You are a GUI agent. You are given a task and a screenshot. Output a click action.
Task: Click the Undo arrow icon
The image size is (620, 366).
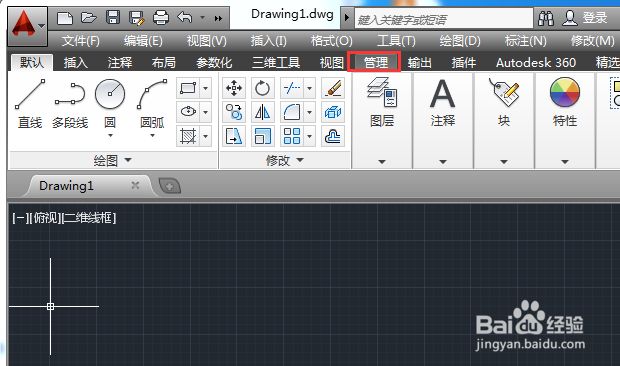click(185, 18)
